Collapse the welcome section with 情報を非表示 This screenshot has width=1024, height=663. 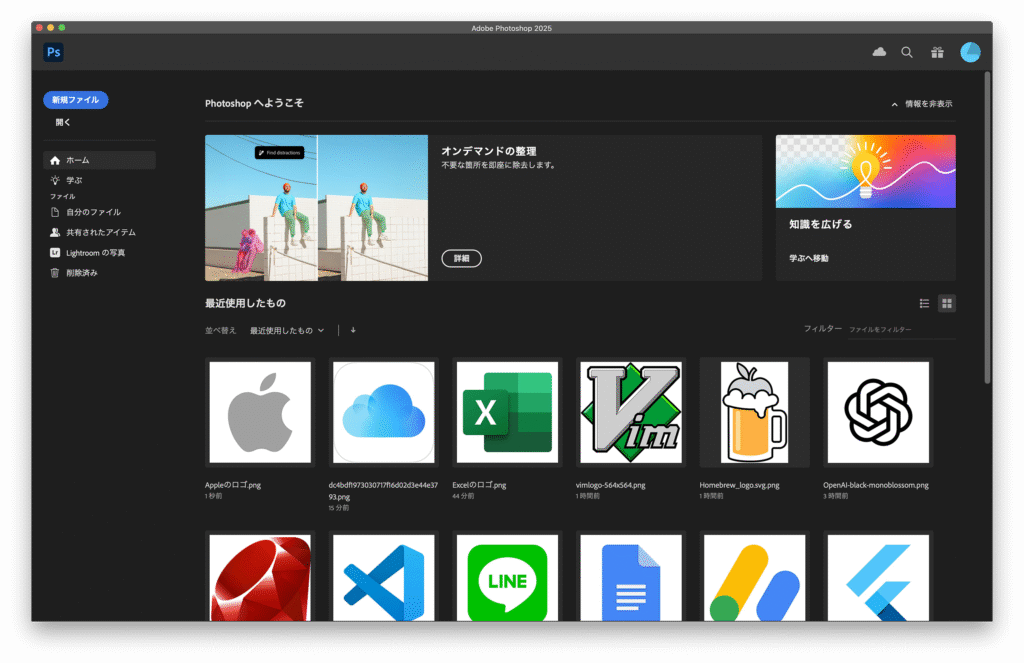pyautogui.click(x=922, y=104)
